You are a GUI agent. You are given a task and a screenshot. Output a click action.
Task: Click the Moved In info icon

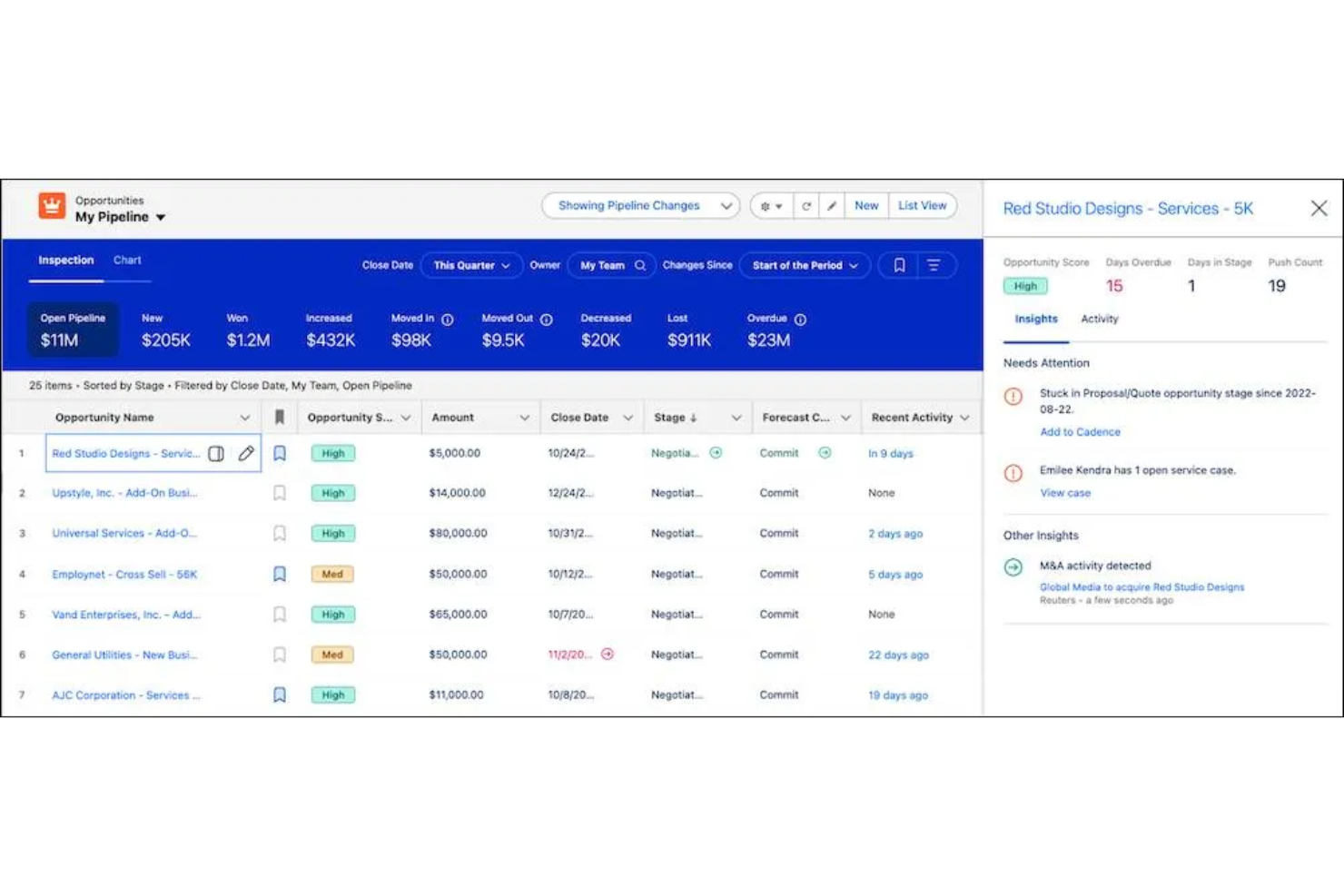click(448, 319)
